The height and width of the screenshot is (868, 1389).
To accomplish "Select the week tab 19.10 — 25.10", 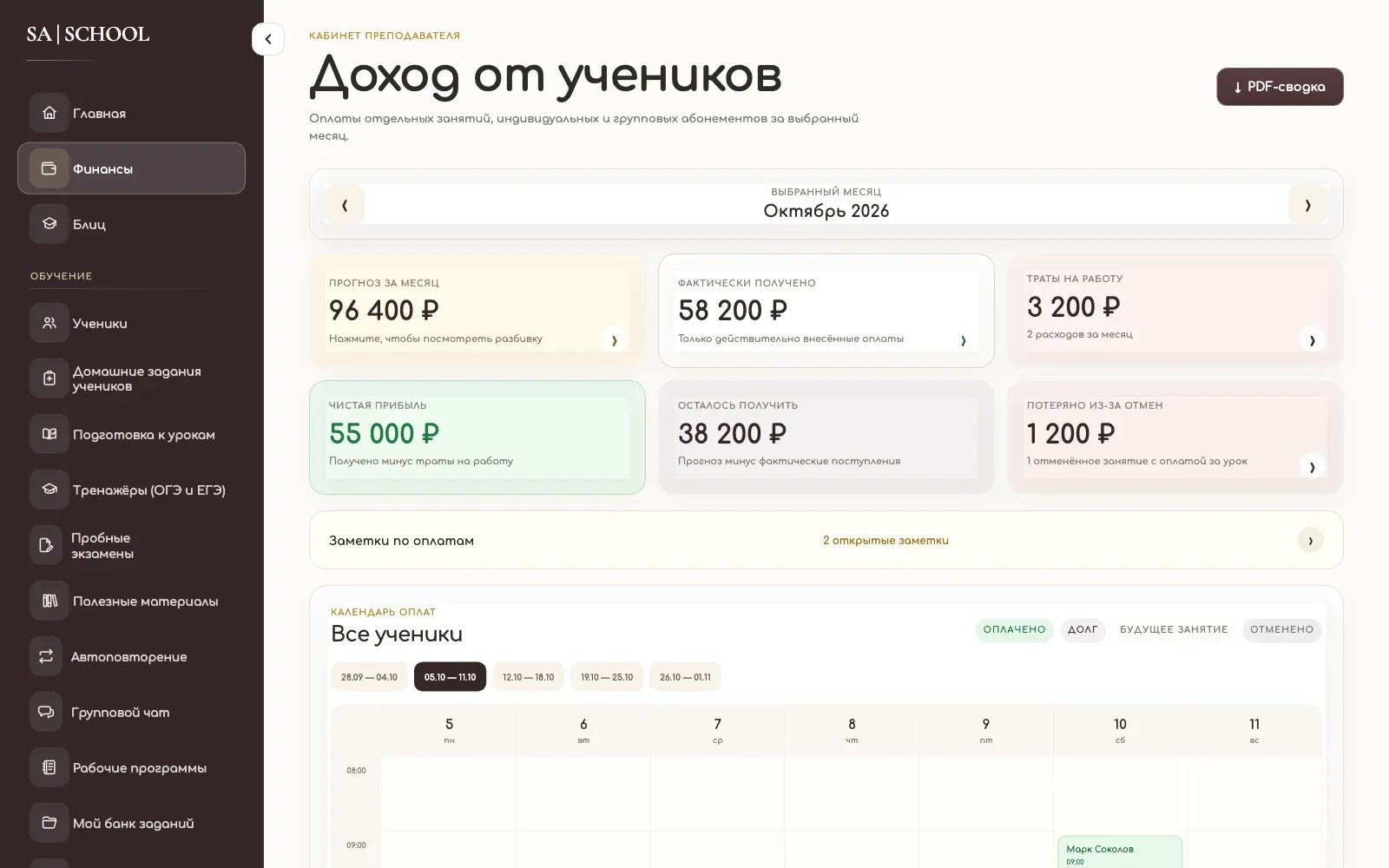I will click(x=607, y=677).
